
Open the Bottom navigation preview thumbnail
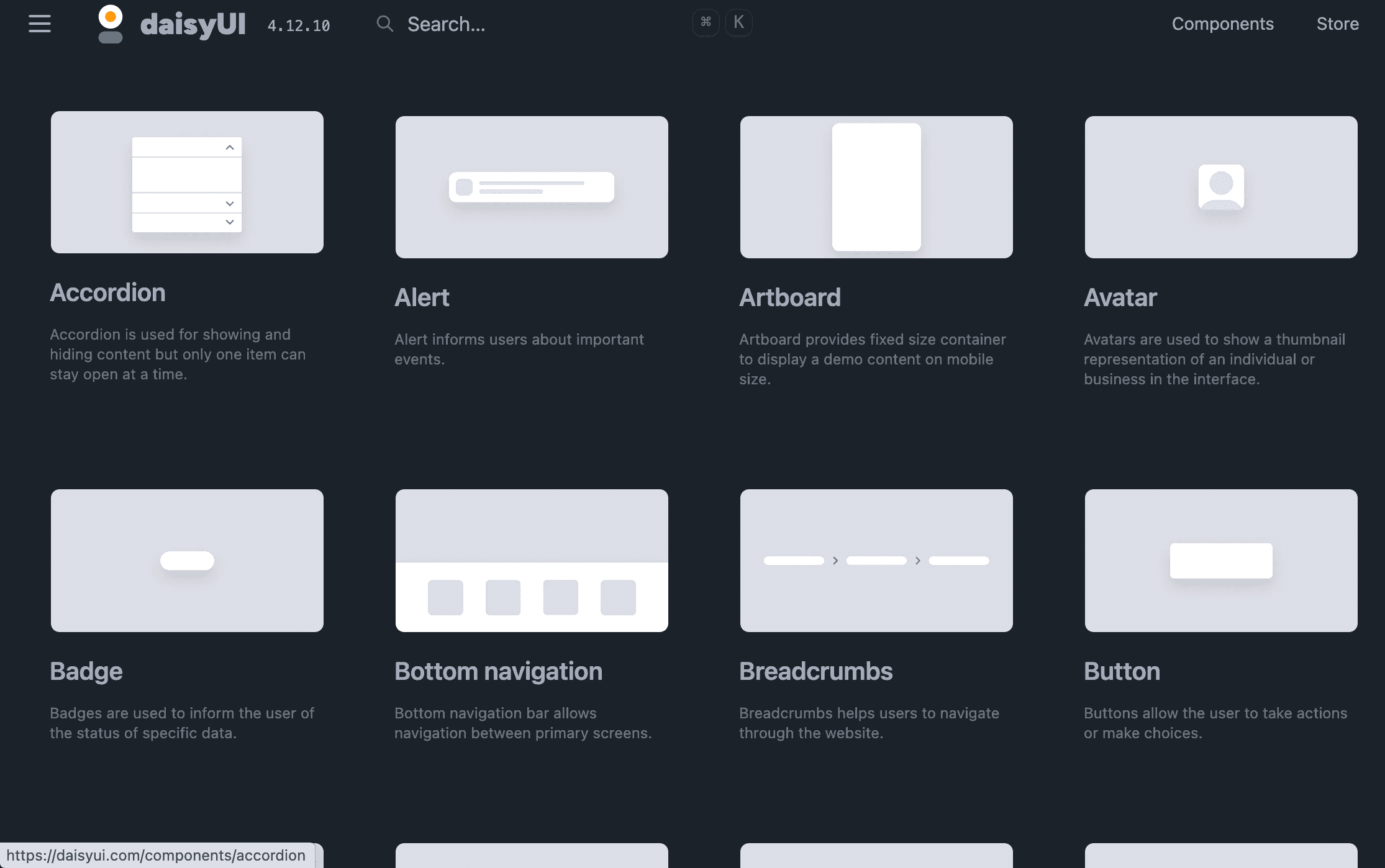point(532,561)
